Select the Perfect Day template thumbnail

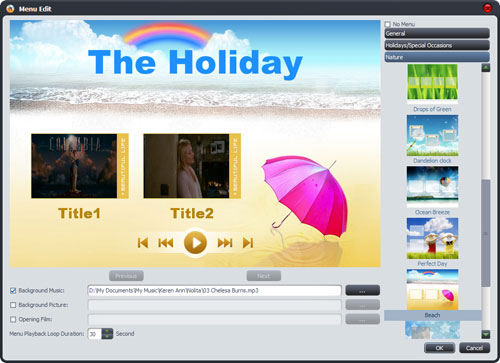tap(432, 238)
